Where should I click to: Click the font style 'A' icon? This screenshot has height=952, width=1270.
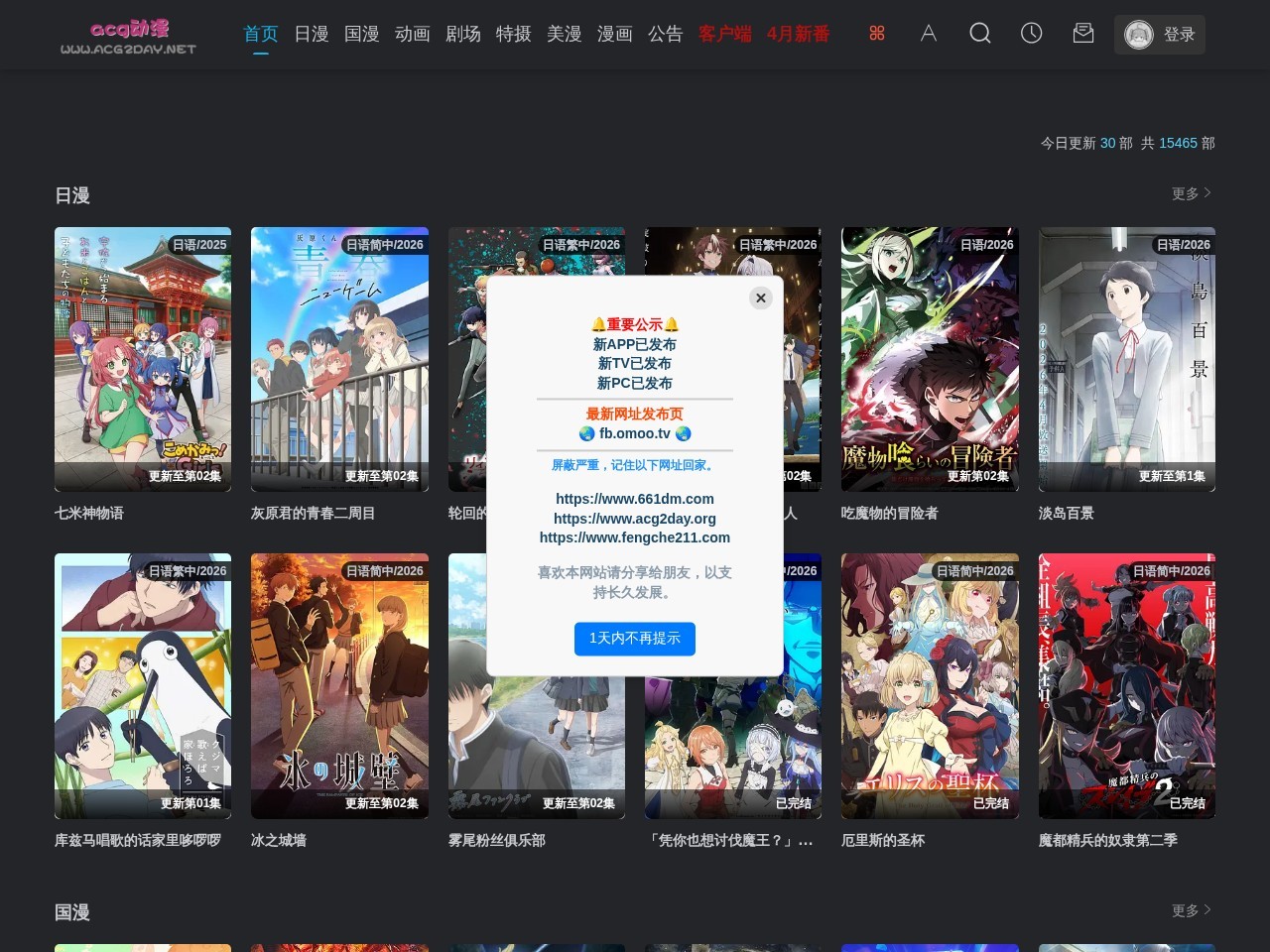click(x=929, y=33)
